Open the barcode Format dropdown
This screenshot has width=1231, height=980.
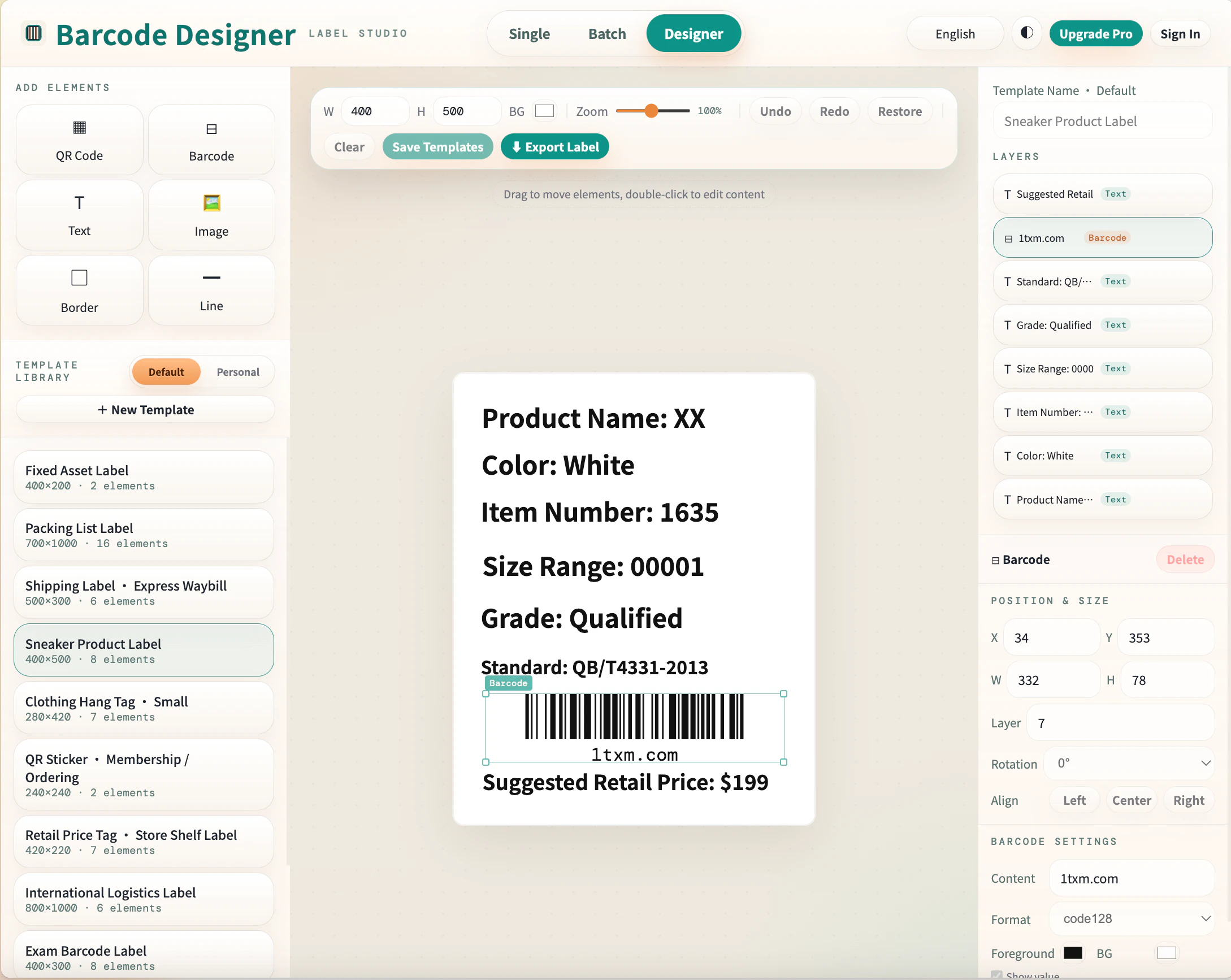1131,918
